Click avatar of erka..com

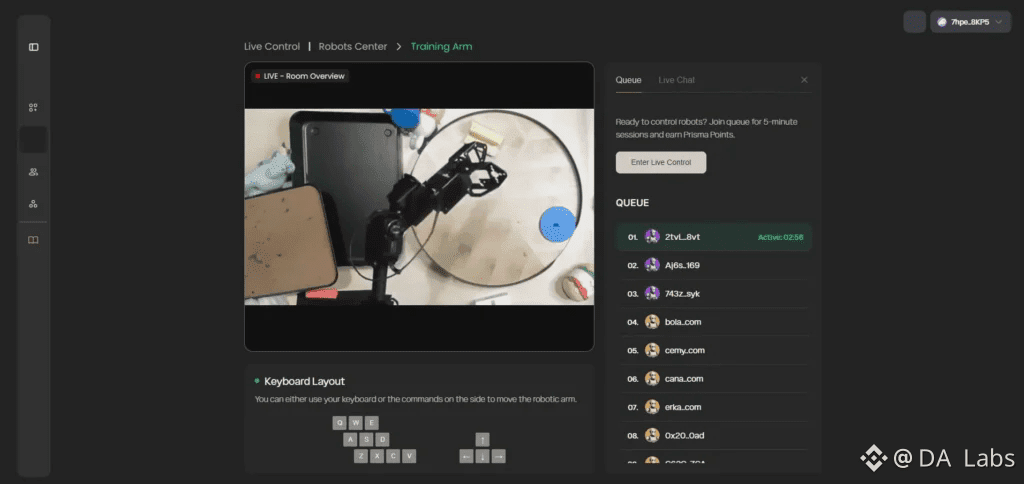pyautogui.click(x=652, y=407)
